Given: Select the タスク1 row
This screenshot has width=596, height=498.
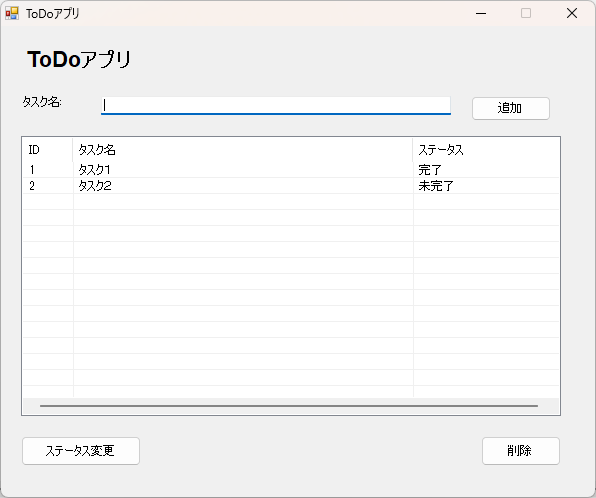Looking at the screenshot, I should pyautogui.click(x=291, y=170).
